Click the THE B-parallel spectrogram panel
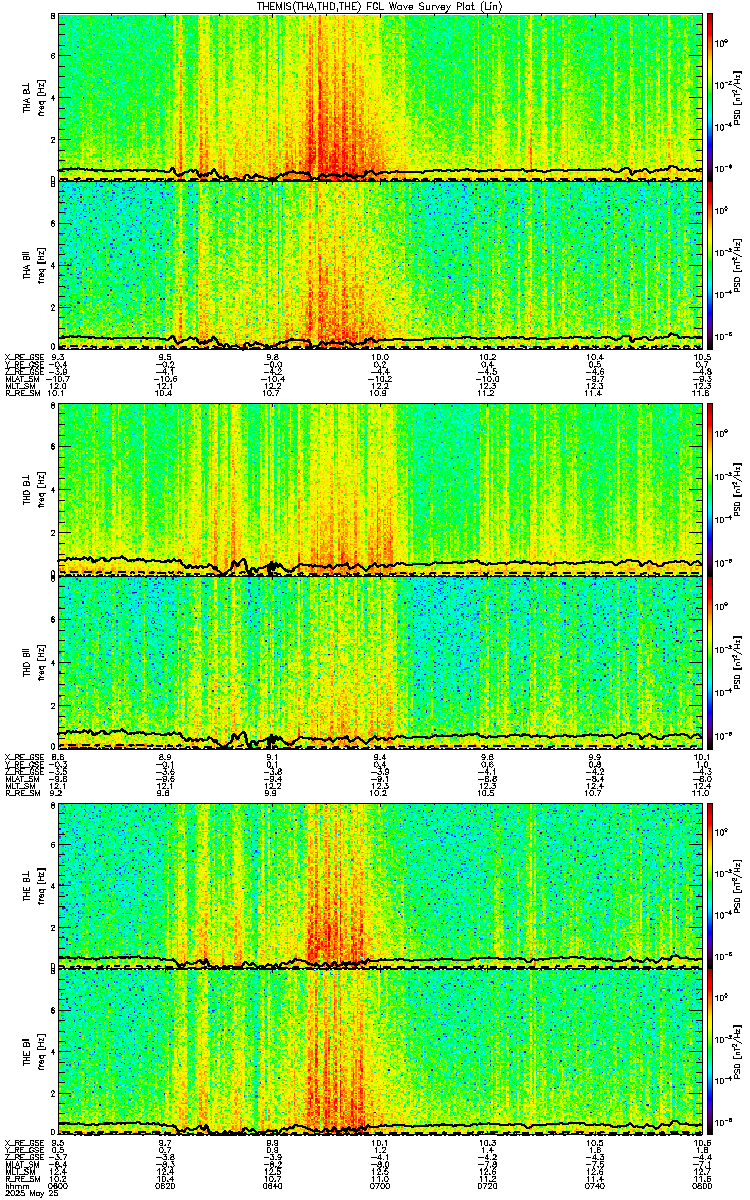This screenshot has height=1200, width=750. point(380,1053)
